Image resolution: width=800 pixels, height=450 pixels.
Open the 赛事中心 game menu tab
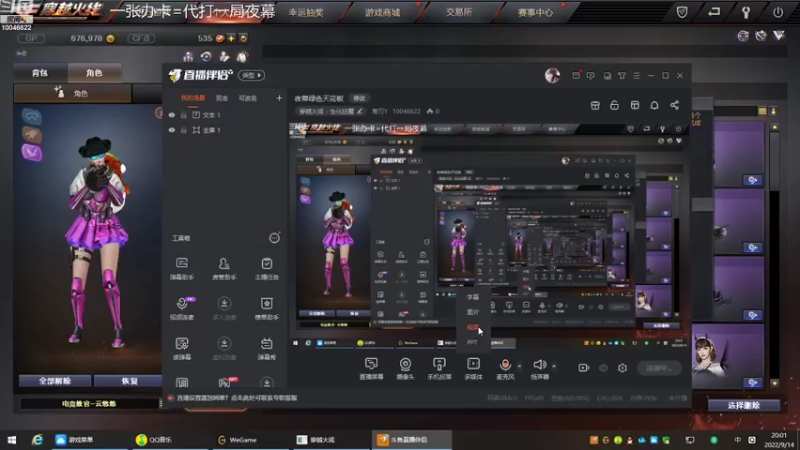535,13
